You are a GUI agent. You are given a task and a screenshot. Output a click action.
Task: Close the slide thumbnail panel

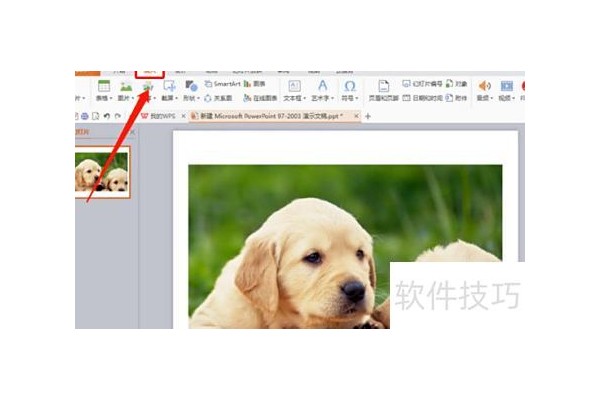[132, 132]
